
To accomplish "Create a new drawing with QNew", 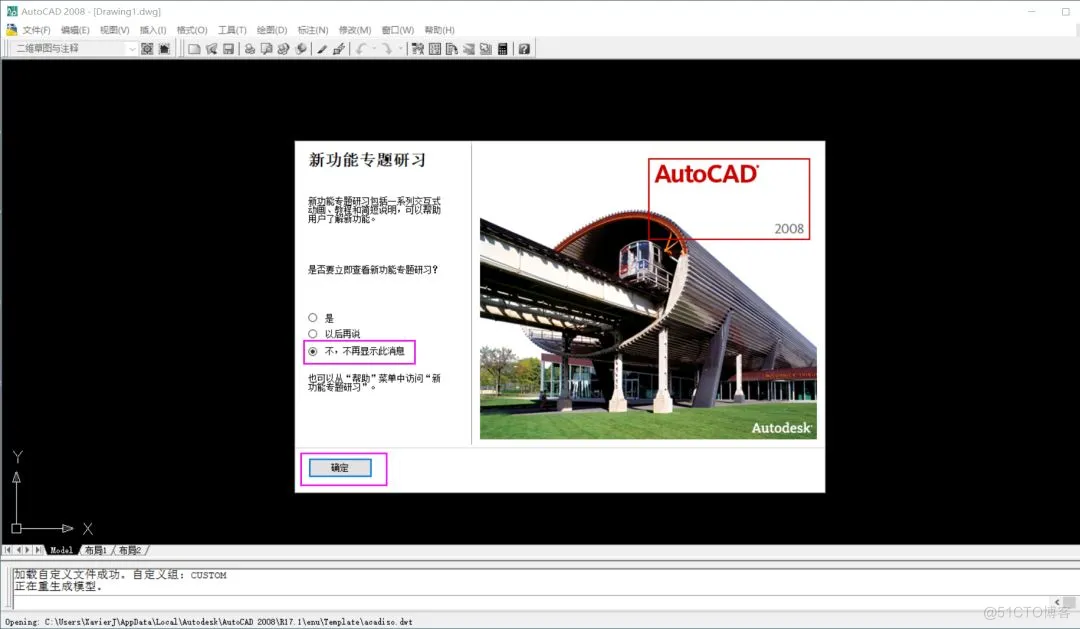I will [194, 49].
